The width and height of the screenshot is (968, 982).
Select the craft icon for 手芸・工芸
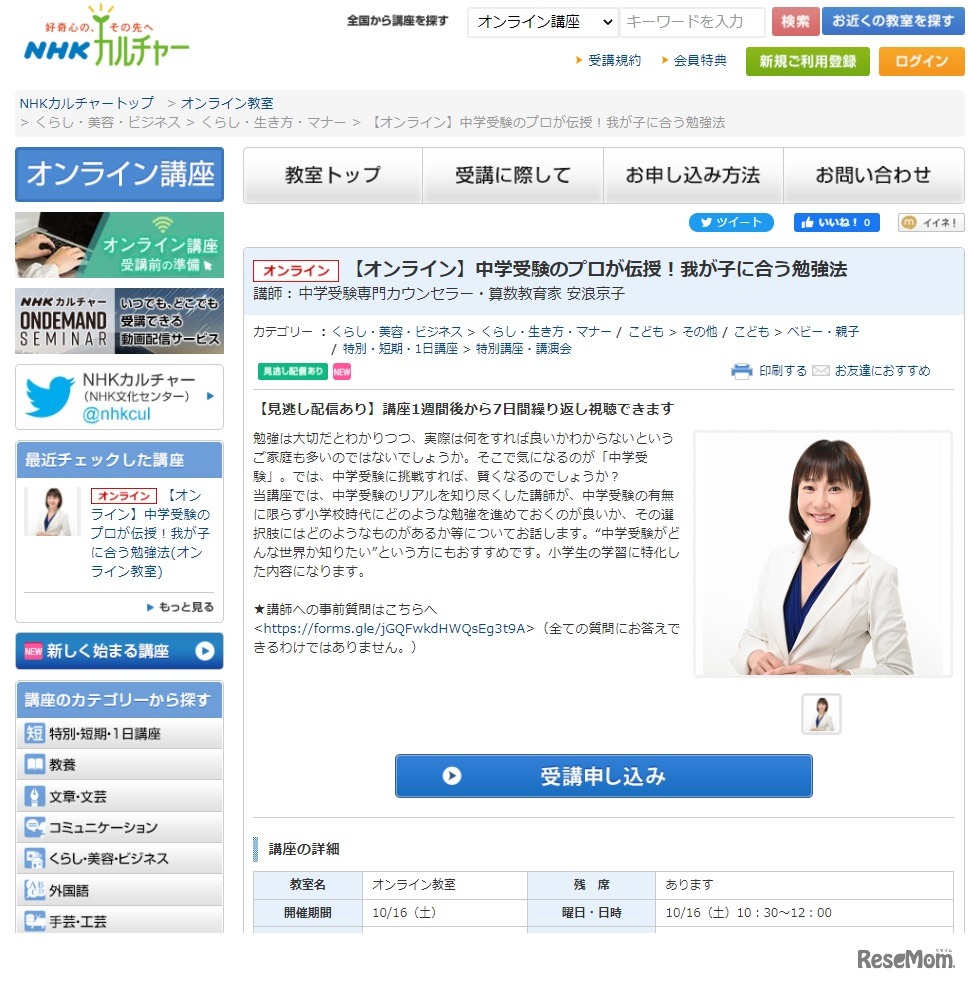[34, 919]
